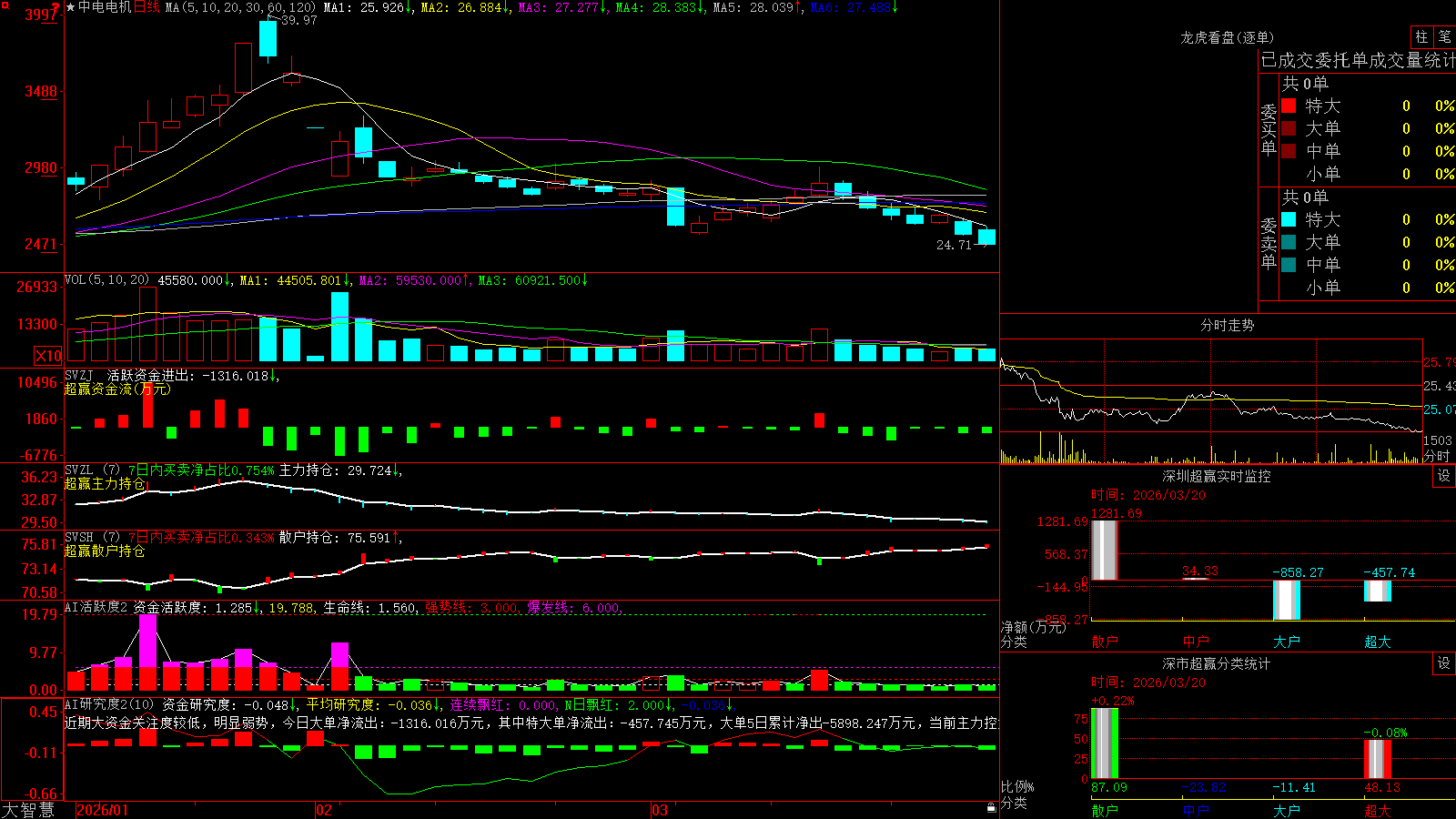This screenshot has width=1456, height=819.
Task: Click the 委卖单 section label
Action: (x=1269, y=243)
